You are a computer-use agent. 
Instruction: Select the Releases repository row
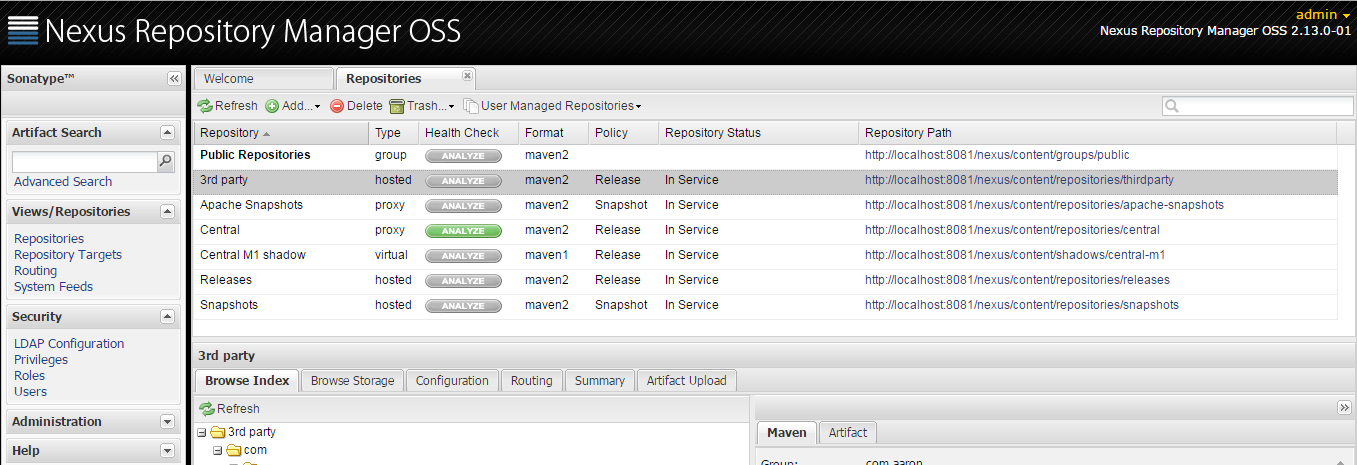765,280
